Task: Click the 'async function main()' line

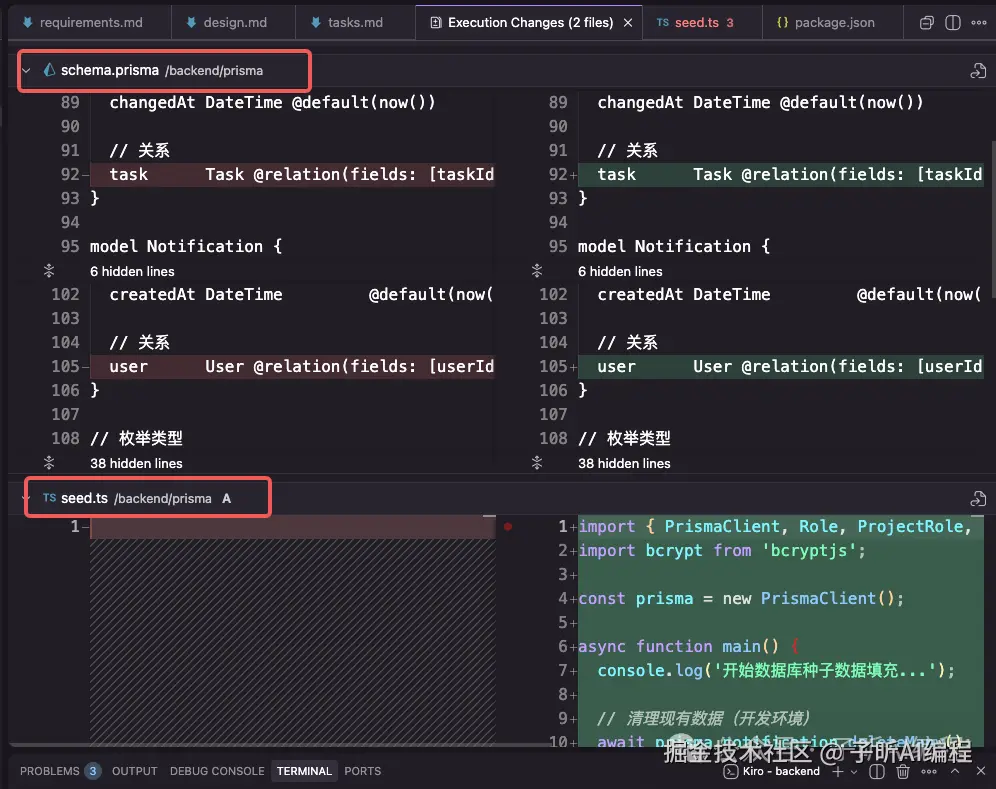Action: (687, 647)
